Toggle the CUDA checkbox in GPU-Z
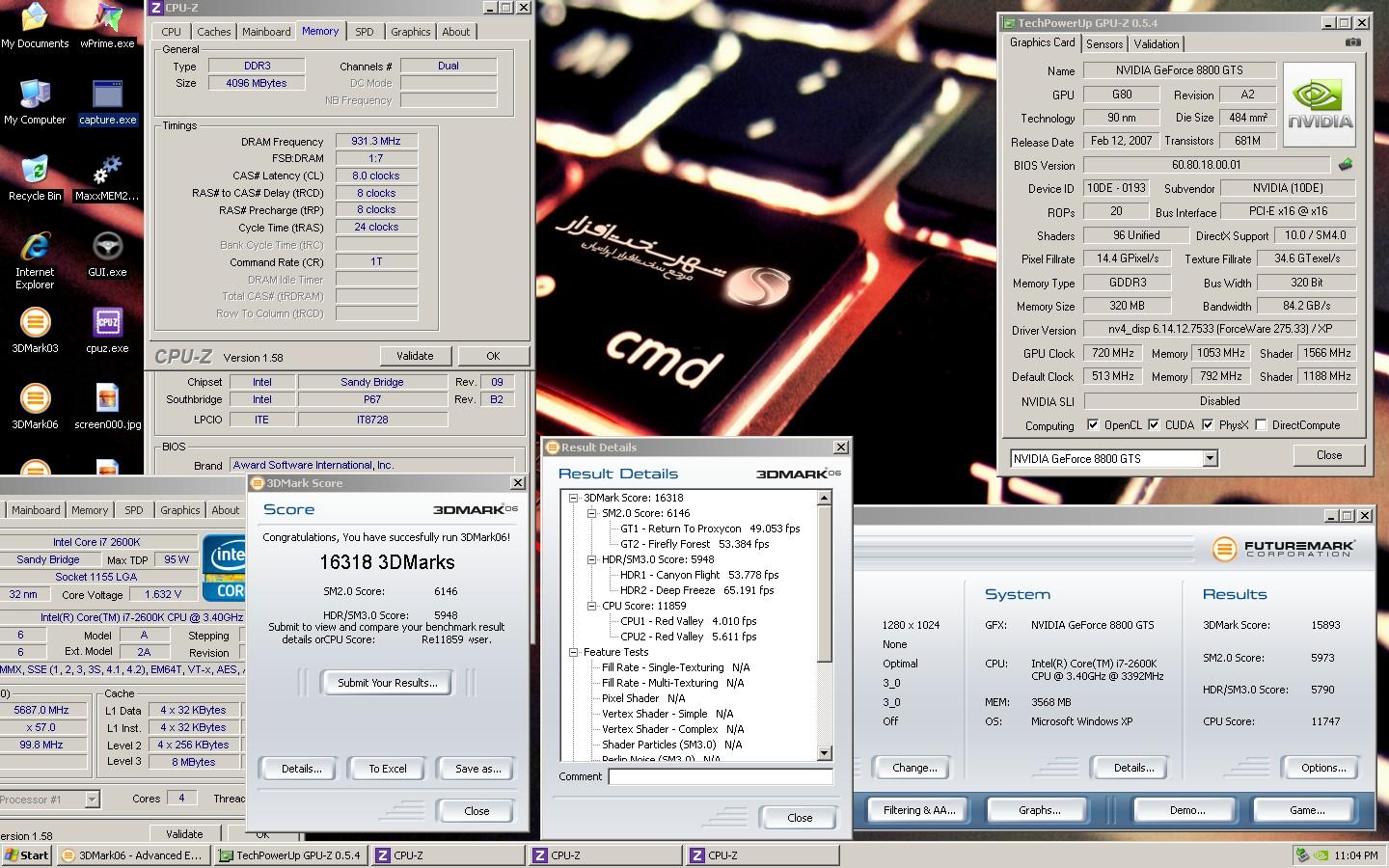 (x=1154, y=425)
